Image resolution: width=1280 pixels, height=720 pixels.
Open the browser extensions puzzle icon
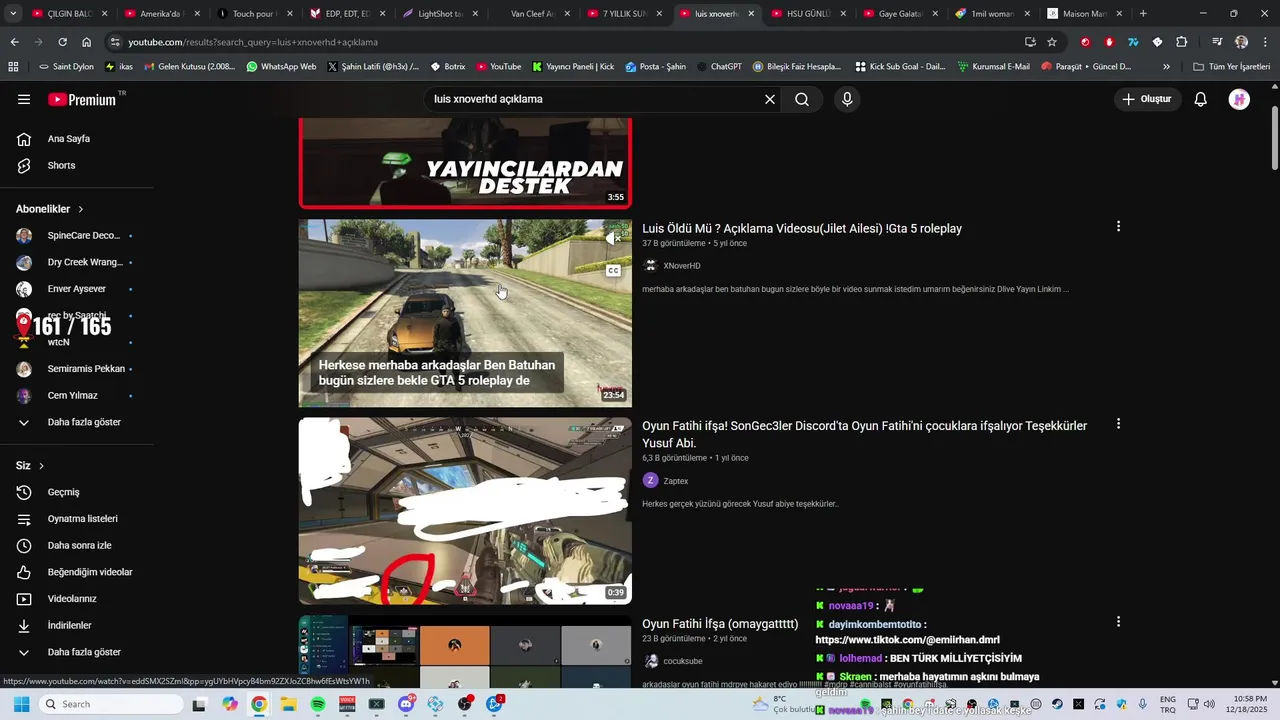(x=1181, y=42)
